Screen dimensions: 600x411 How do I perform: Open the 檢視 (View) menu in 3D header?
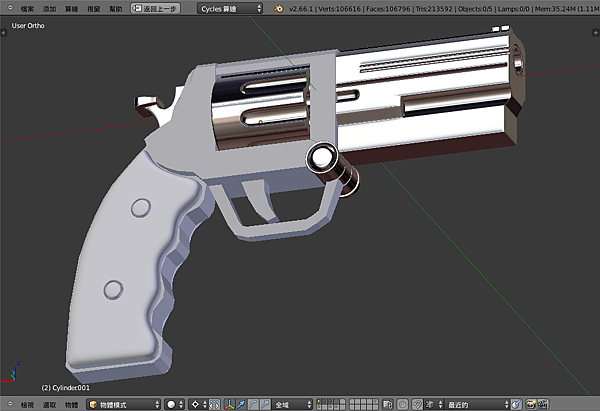(27, 404)
